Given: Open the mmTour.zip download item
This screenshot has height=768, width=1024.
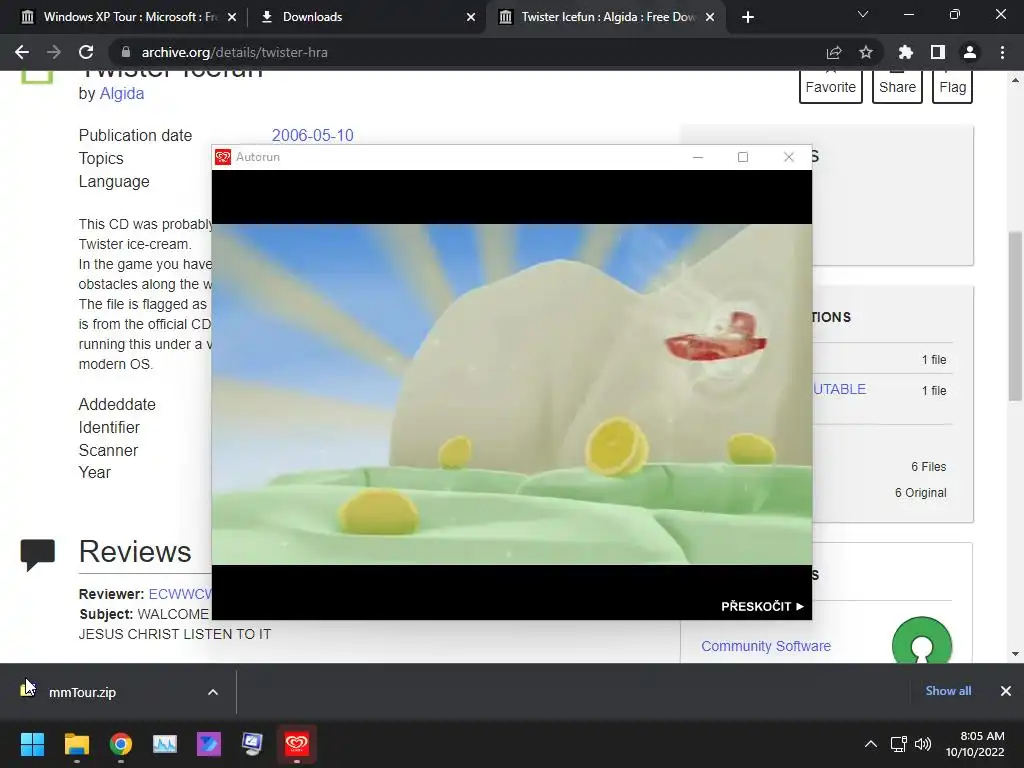Looking at the screenshot, I should click(x=82, y=692).
